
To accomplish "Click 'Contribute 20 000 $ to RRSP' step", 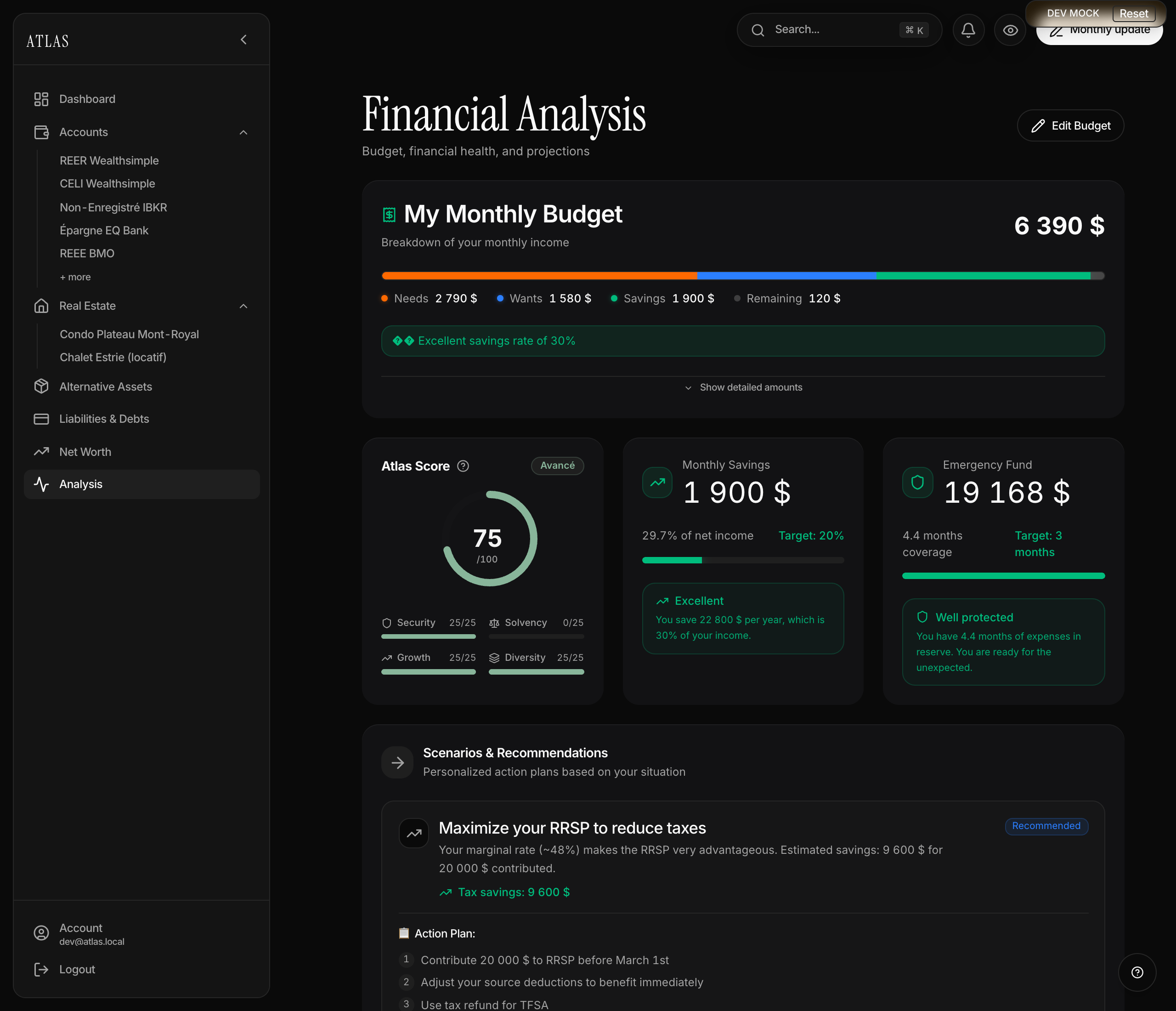I will (x=544, y=960).
